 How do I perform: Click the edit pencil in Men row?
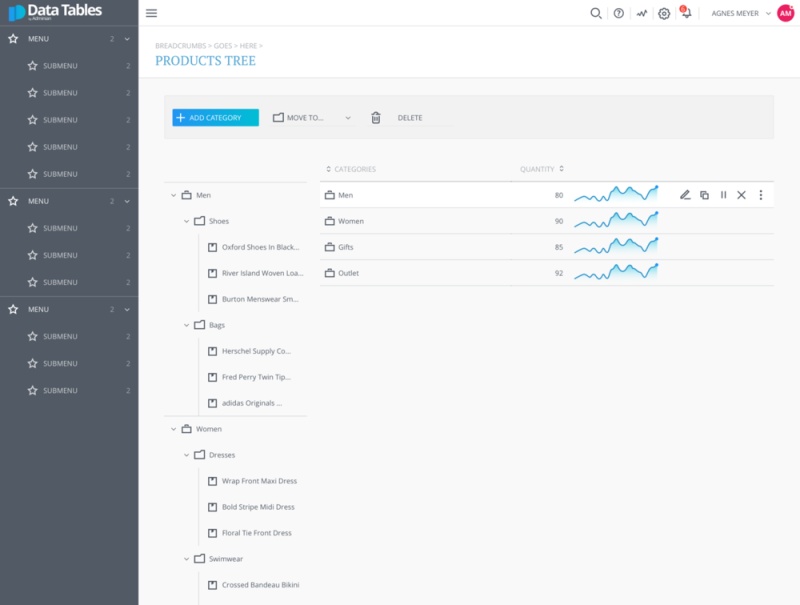coord(685,195)
